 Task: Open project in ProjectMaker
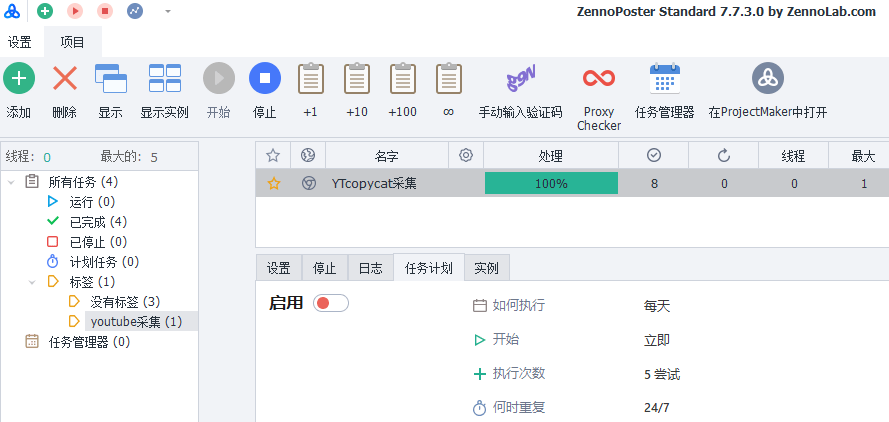(x=768, y=78)
